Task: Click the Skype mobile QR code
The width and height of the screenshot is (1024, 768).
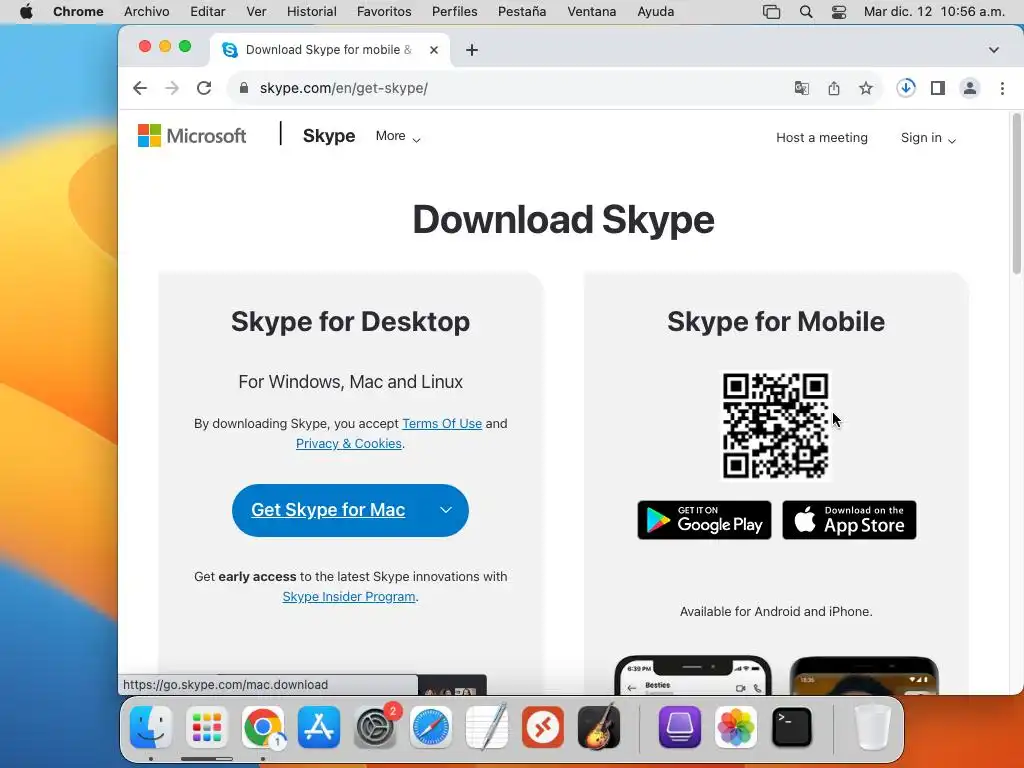Action: tap(776, 426)
